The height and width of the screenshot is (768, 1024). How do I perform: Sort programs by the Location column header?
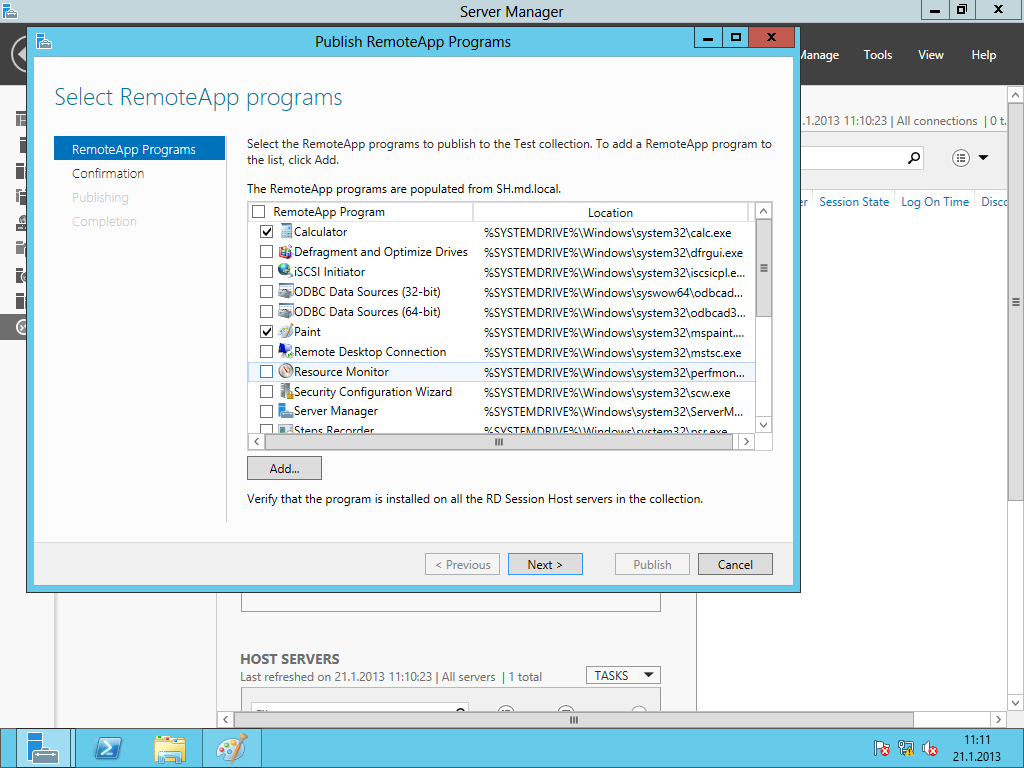pos(610,212)
